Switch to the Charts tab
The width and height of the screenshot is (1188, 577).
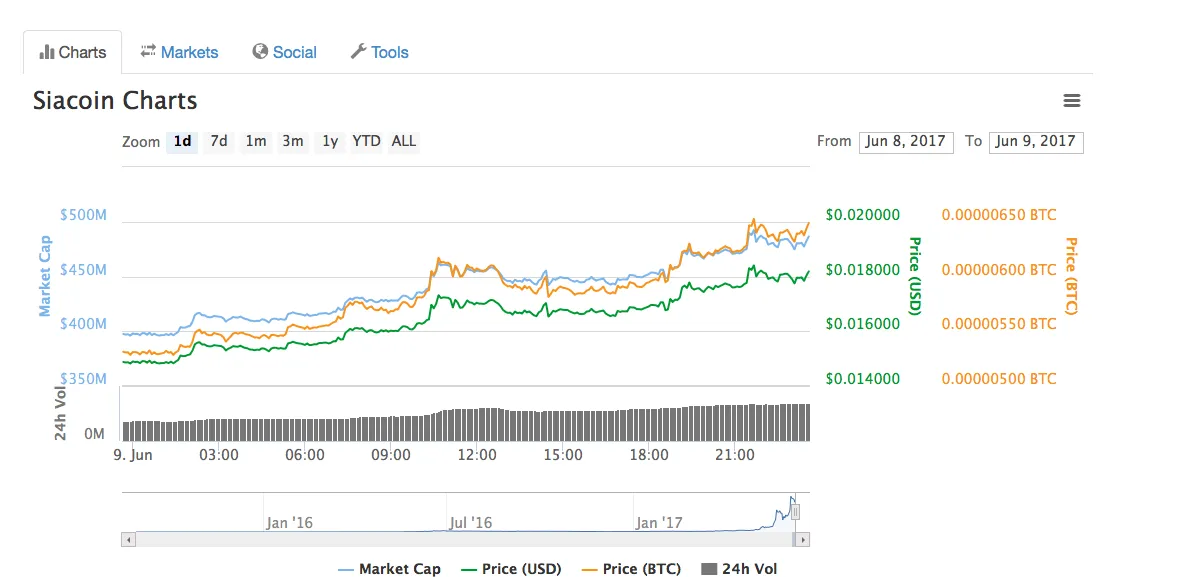(73, 52)
